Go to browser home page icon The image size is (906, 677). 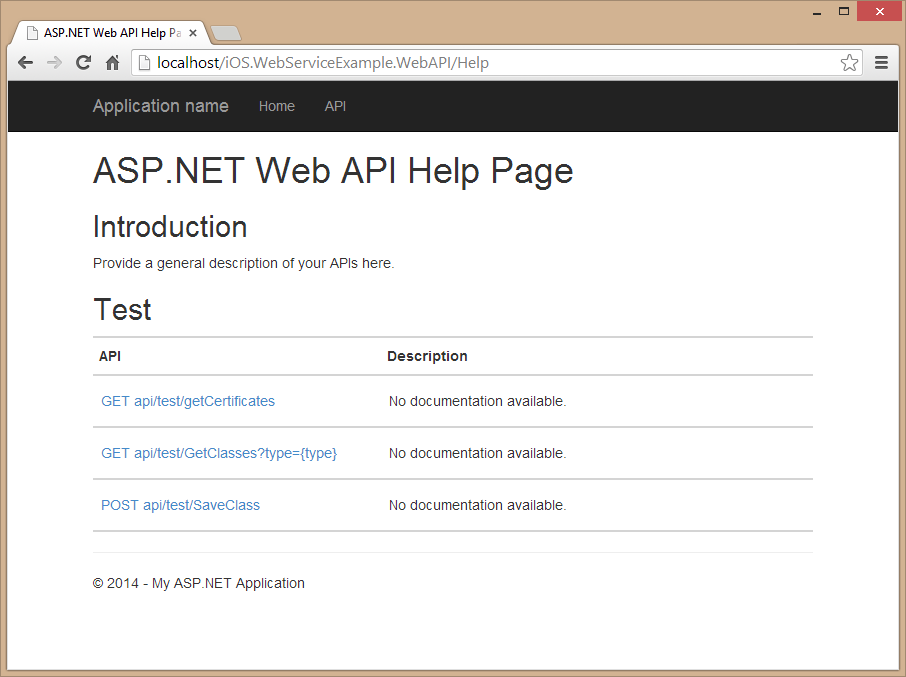(113, 62)
